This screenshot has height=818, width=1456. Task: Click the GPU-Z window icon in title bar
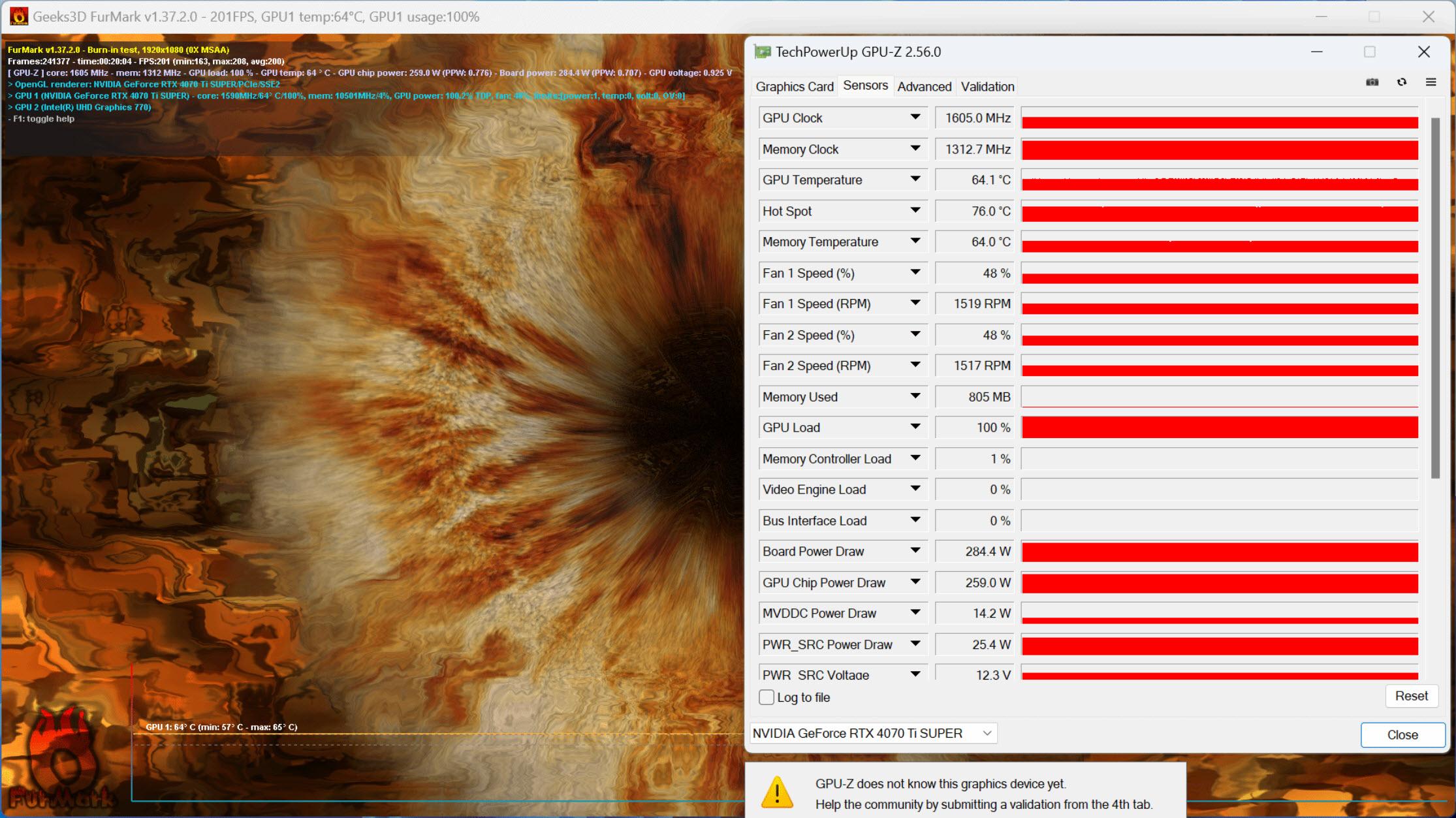761,52
